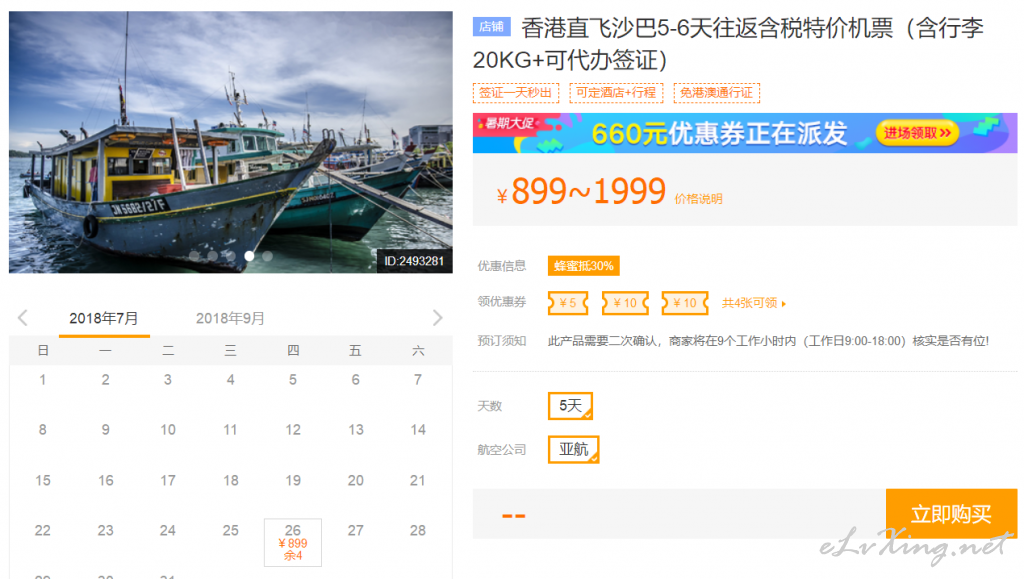The height and width of the screenshot is (579, 1024).
Task: Click date 10 in the July calendar
Action: coord(168,430)
